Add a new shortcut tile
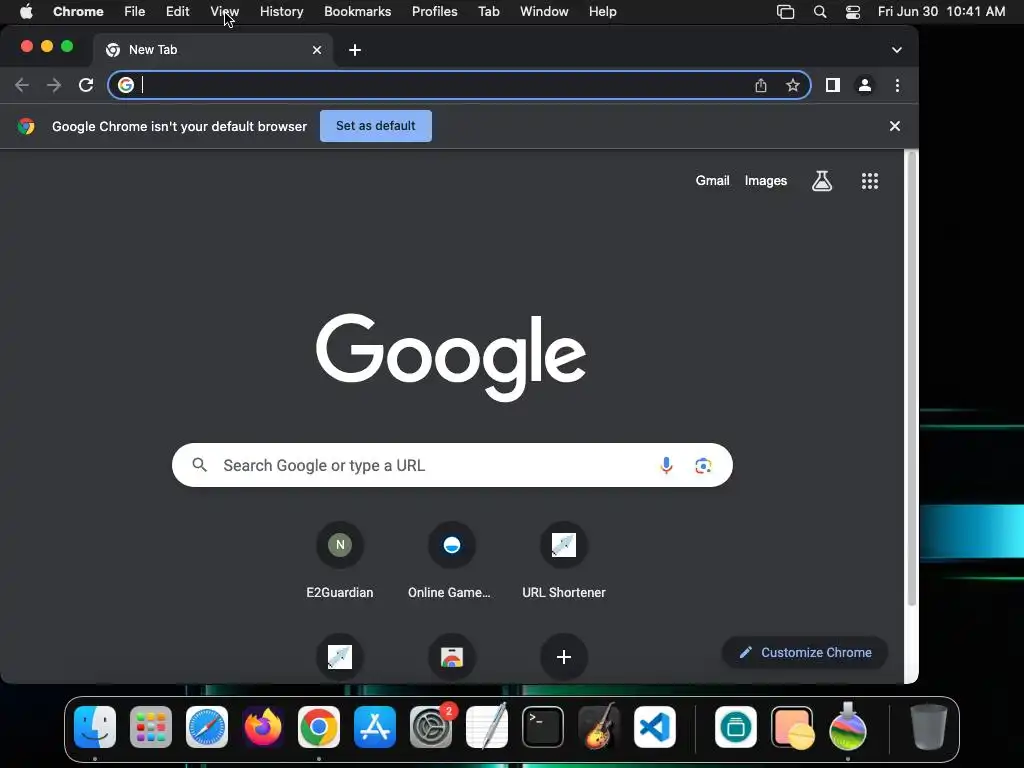This screenshot has width=1024, height=768. click(x=564, y=657)
